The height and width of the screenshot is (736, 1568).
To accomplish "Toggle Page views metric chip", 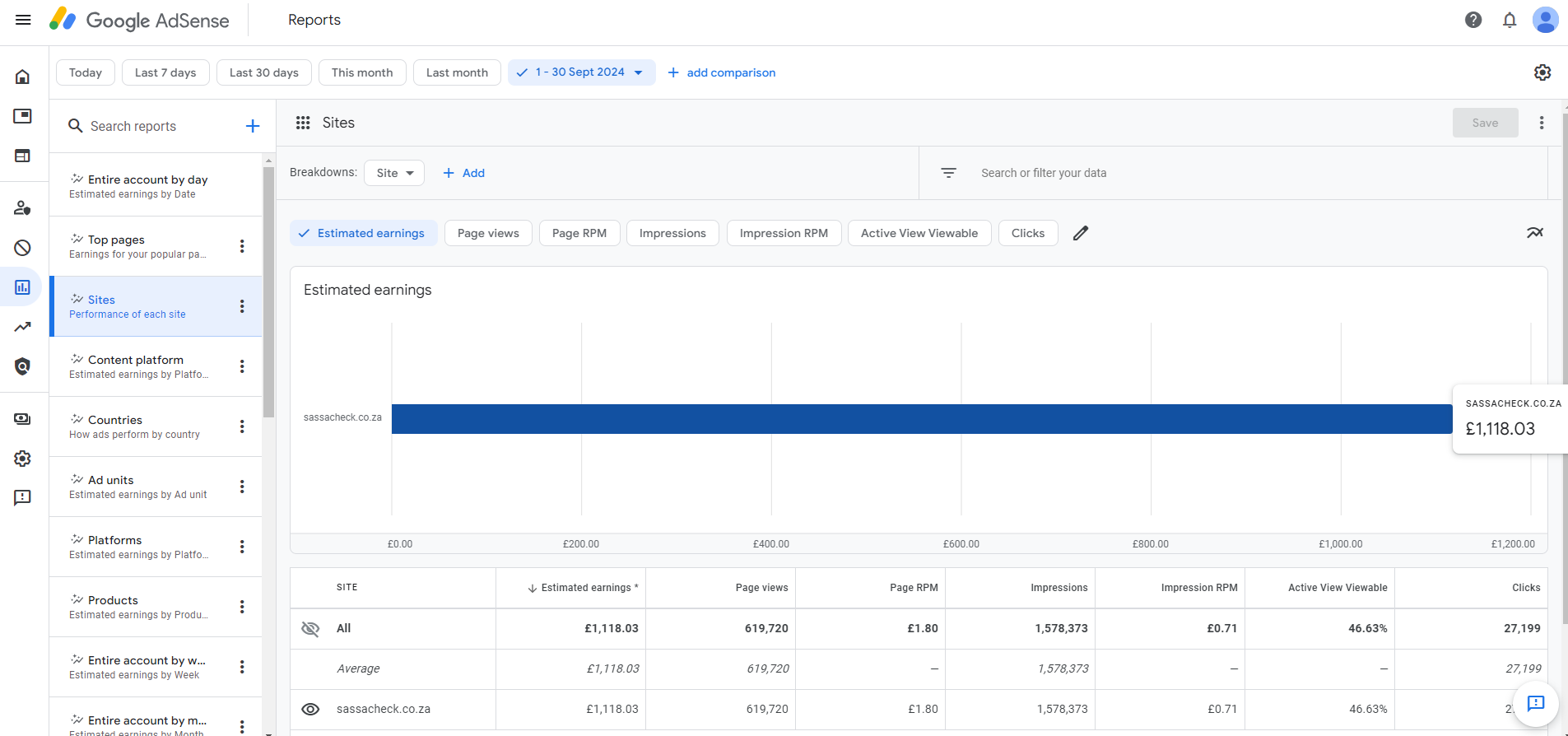I will pos(488,233).
